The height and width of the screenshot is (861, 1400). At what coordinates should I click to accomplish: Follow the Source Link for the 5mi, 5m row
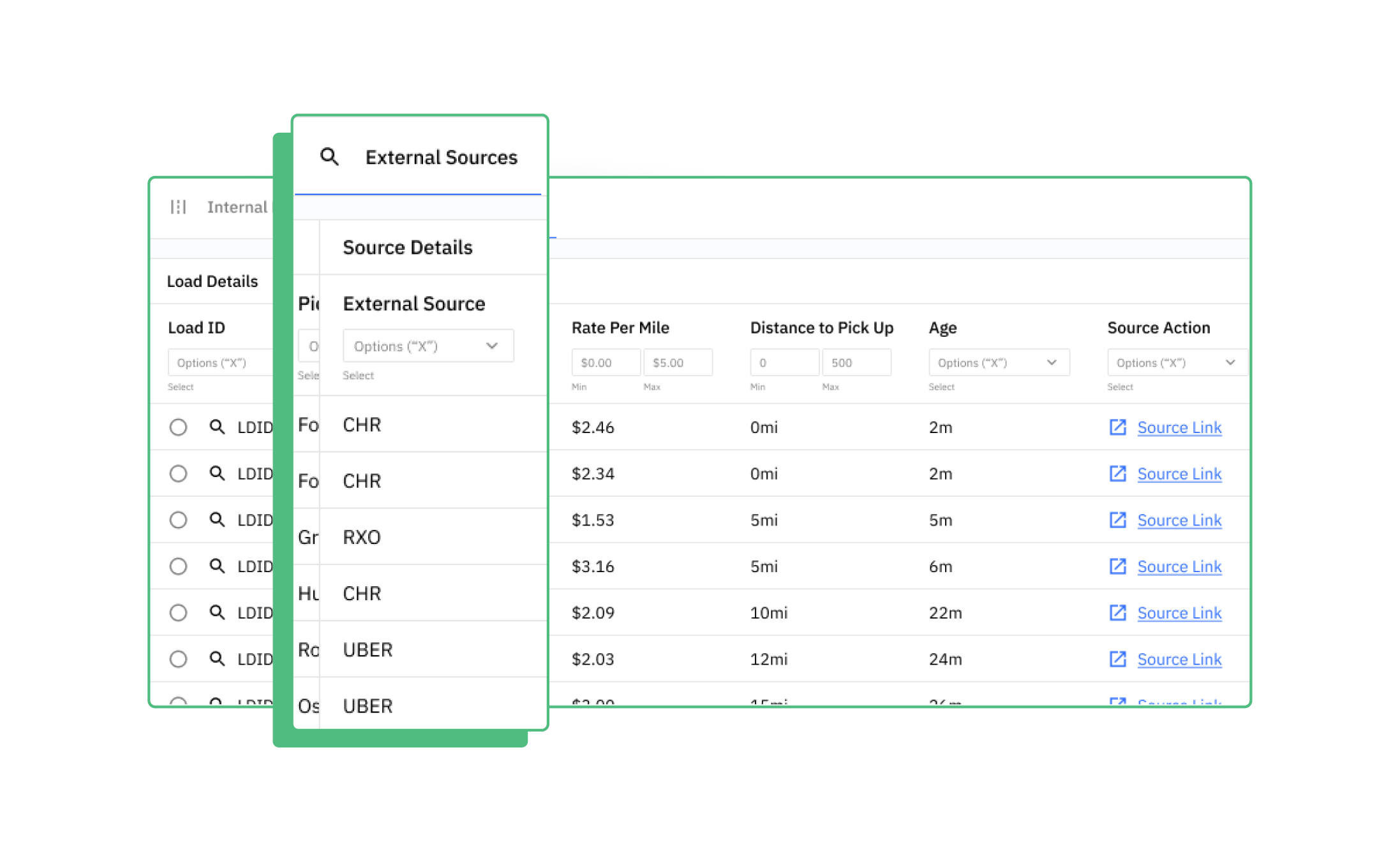pos(1179,520)
